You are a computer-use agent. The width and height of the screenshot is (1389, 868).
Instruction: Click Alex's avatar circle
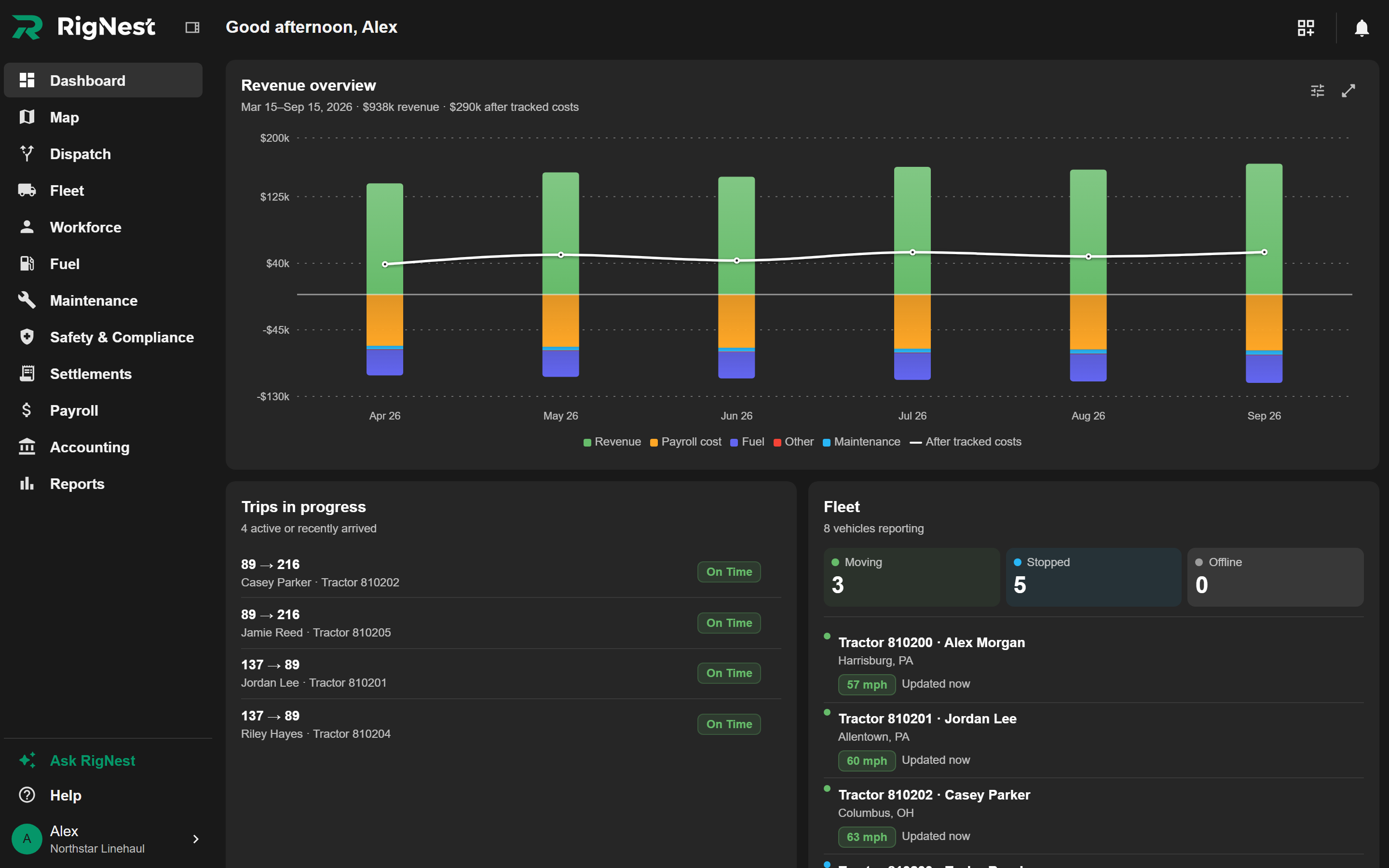(27, 839)
